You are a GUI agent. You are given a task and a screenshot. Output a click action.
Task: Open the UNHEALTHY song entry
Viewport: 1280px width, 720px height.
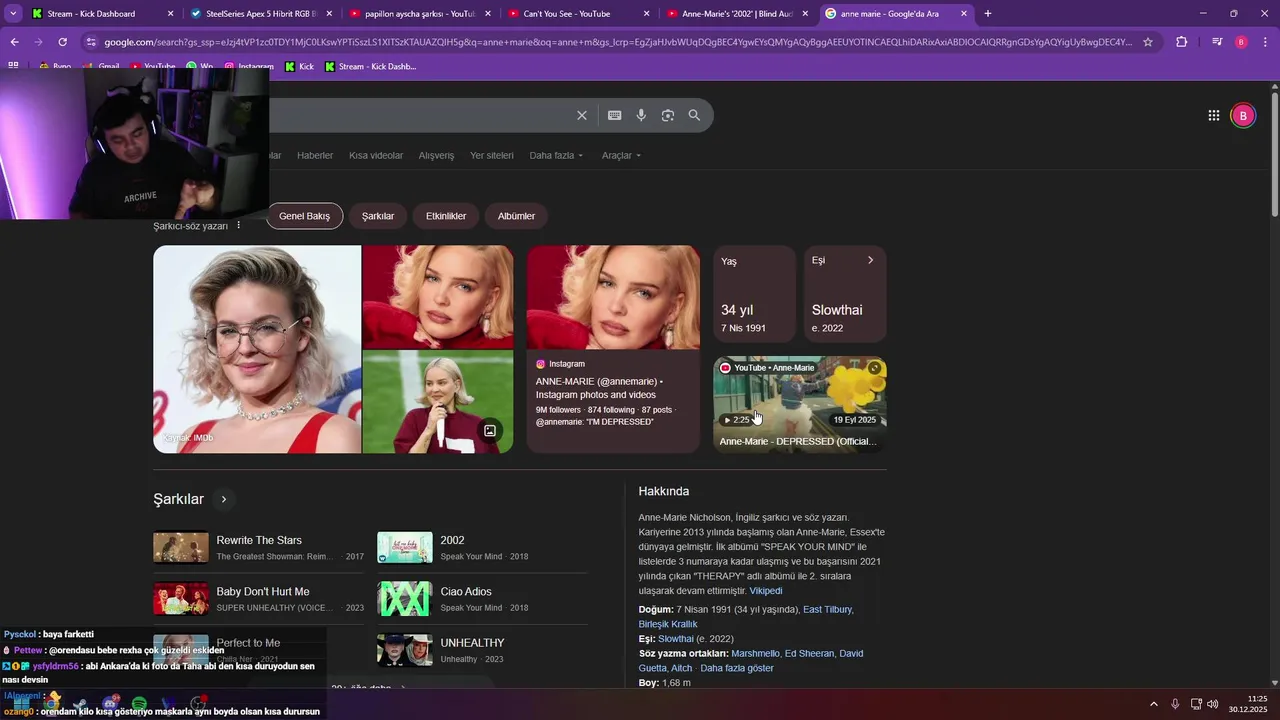[482, 650]
